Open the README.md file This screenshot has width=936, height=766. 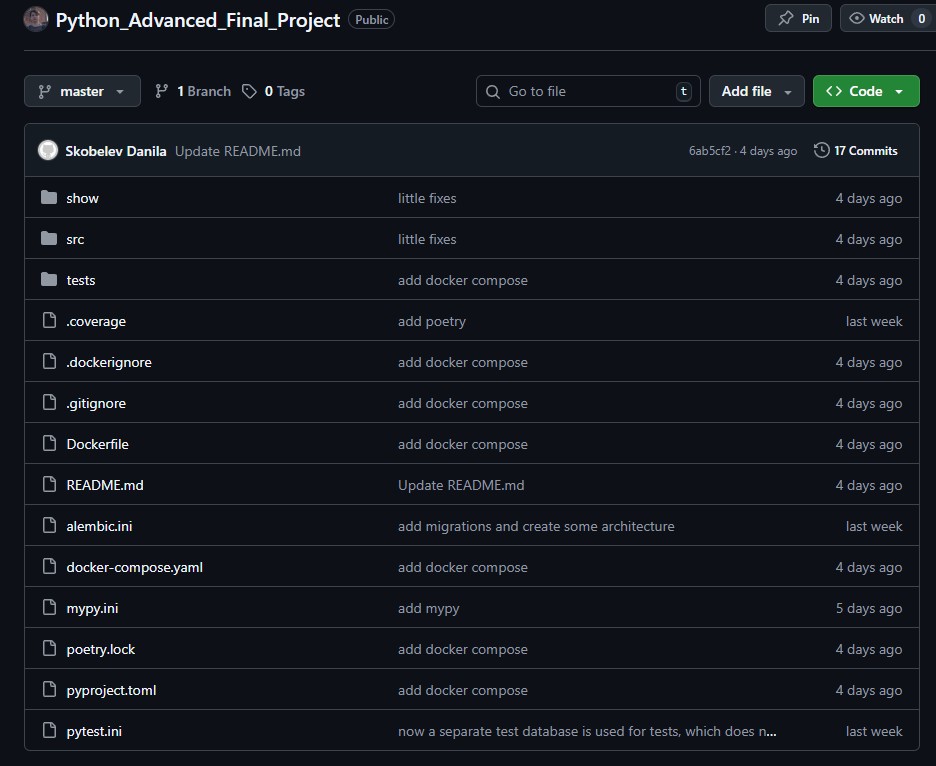point(105,485)
